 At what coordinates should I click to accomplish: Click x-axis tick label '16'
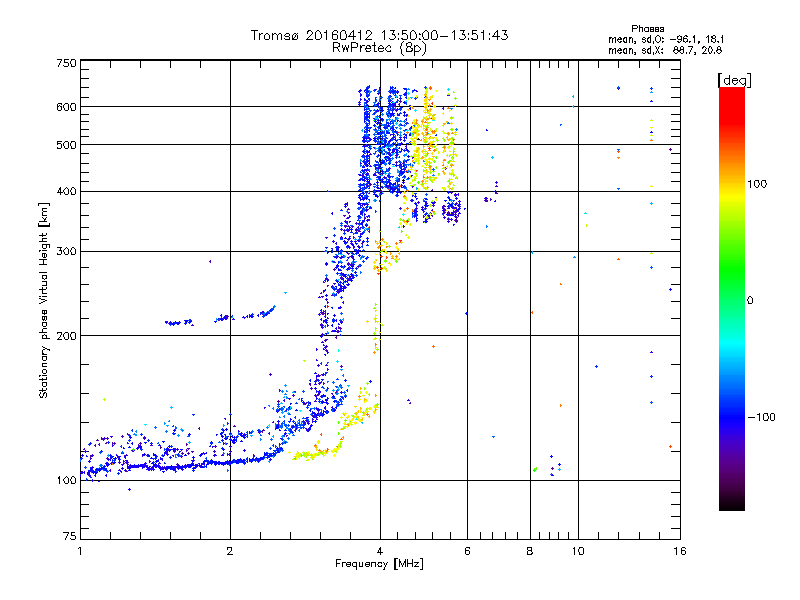(680, 551)
